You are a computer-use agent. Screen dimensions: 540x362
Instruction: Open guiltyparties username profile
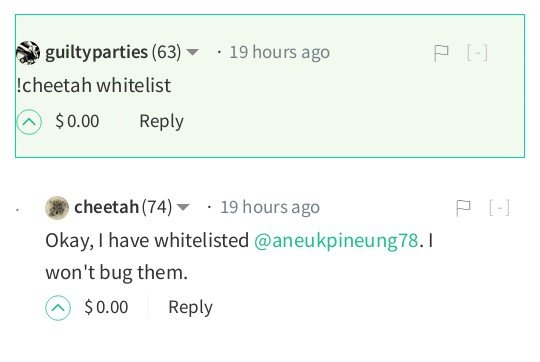[x=96, y=53]
